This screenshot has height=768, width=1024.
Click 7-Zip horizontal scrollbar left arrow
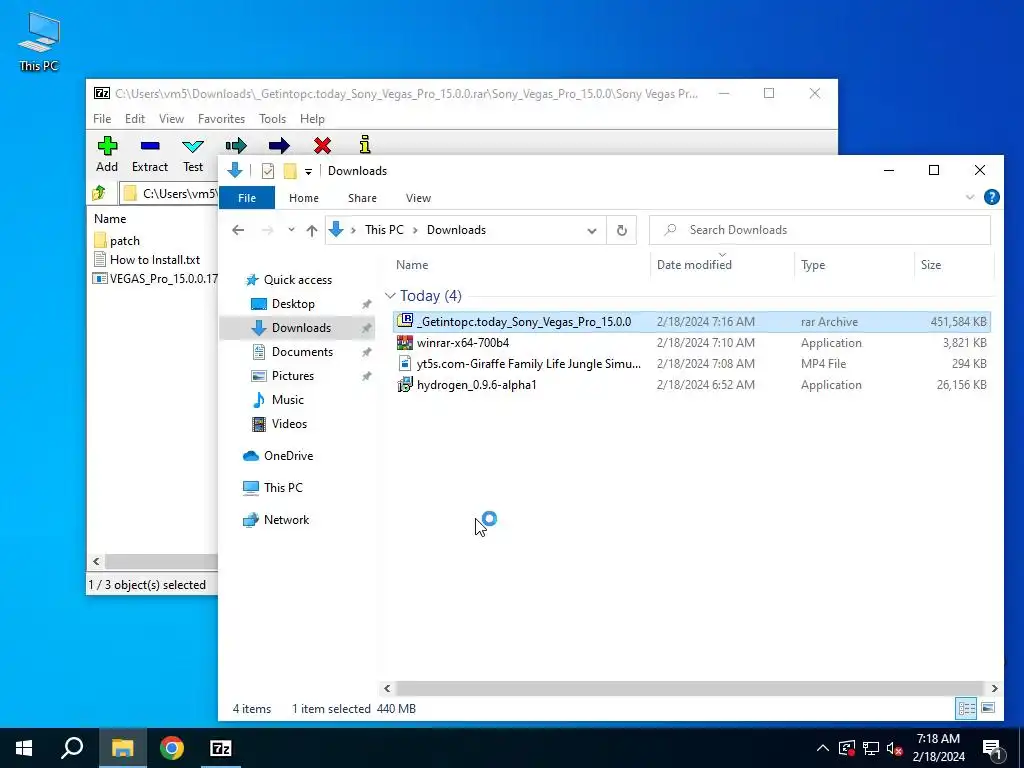coord(96,561)
